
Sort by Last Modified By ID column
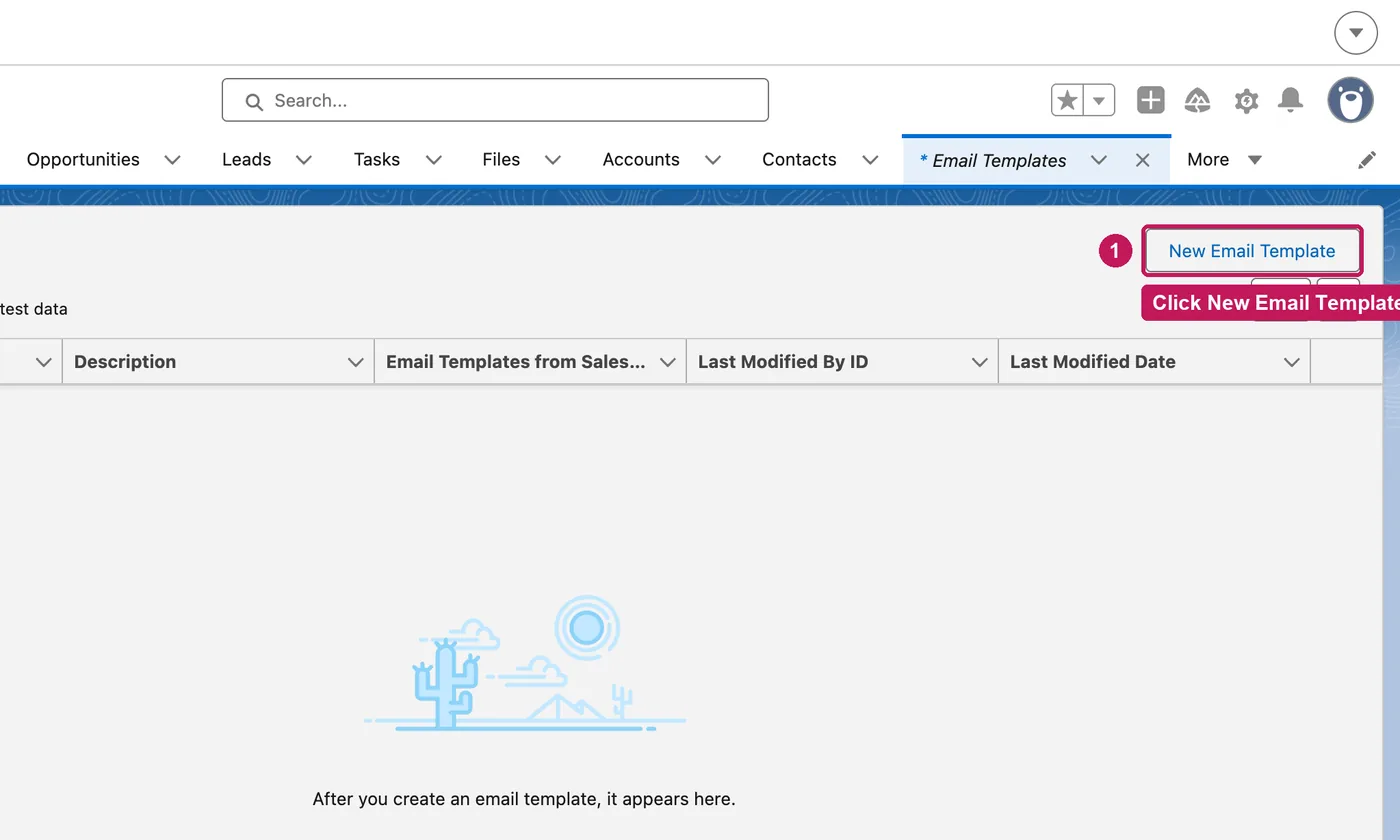pos(783,362)
